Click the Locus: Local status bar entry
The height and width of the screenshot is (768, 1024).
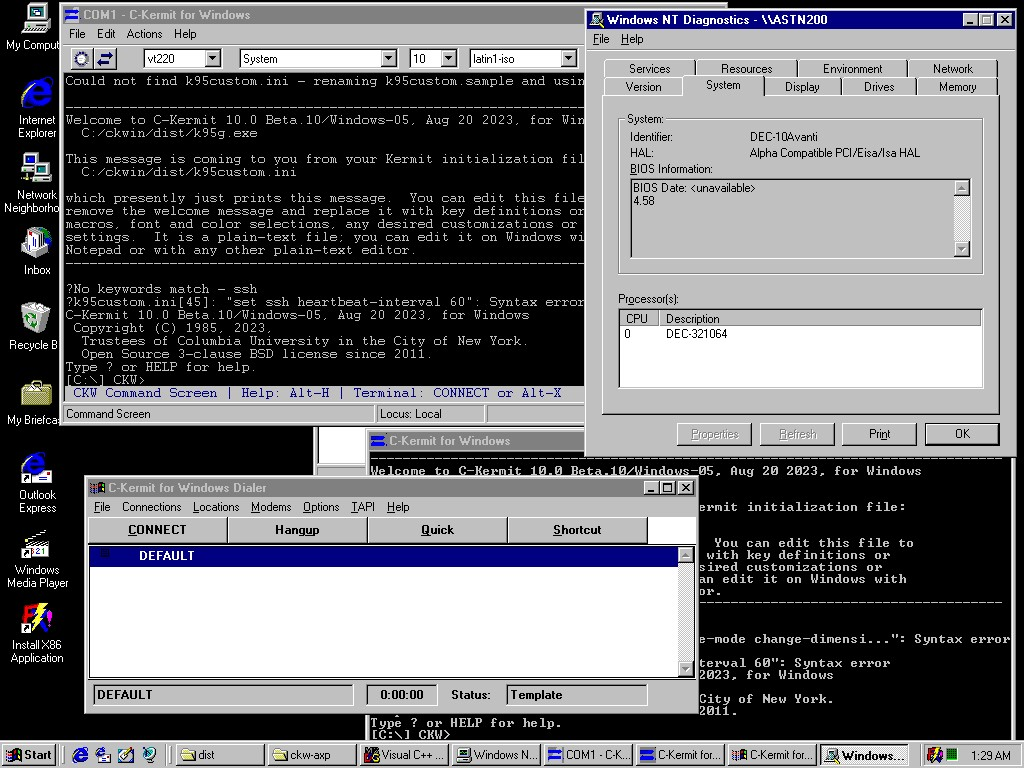click(x=431, y=414)
